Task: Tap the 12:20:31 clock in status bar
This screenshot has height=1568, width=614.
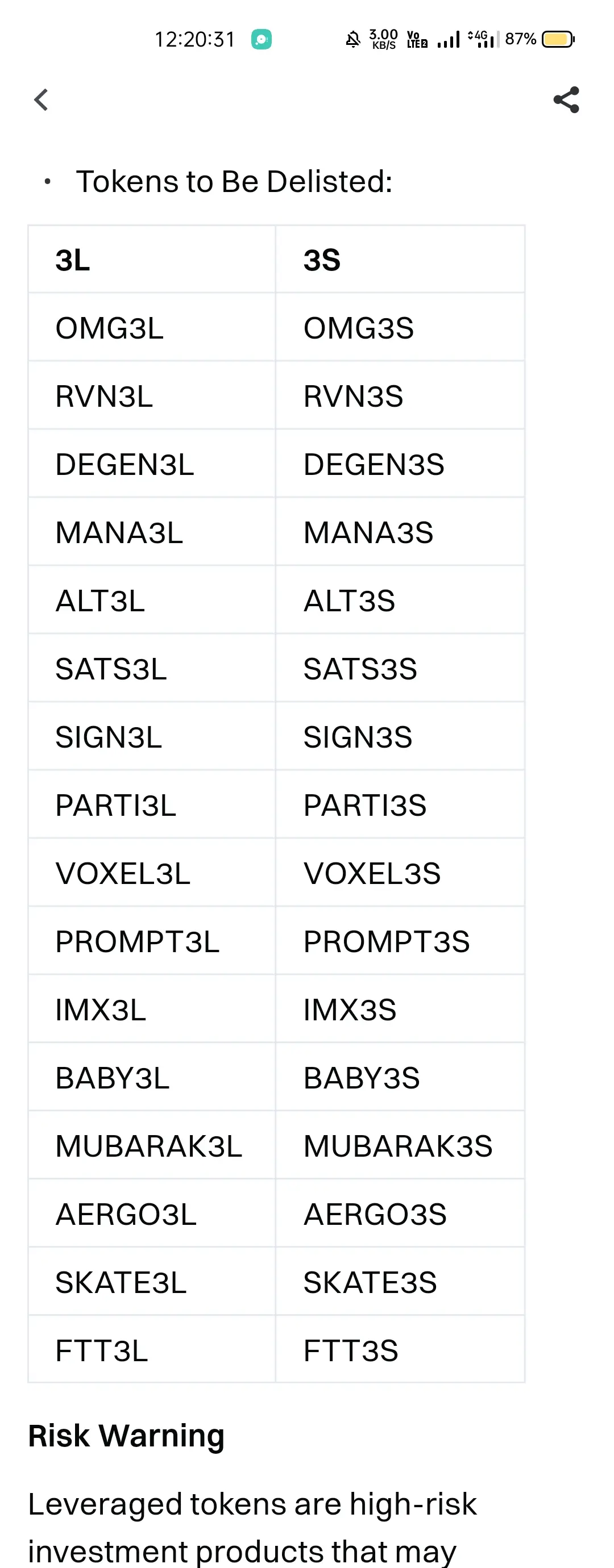Action: 194,40
